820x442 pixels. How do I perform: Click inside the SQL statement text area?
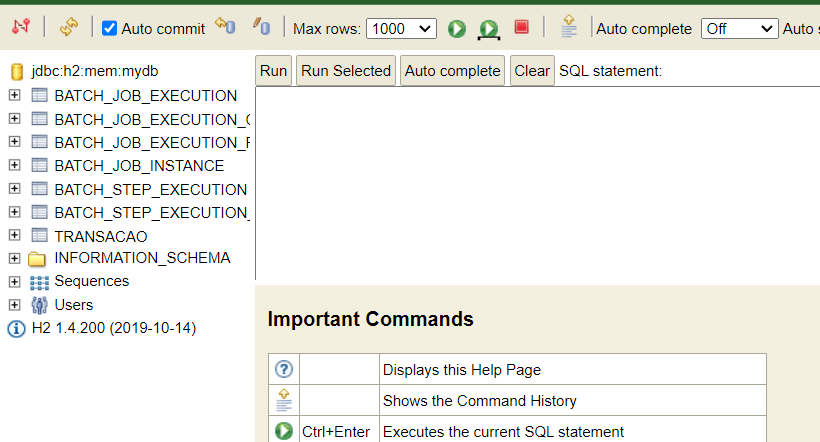(x=536, y=182)
